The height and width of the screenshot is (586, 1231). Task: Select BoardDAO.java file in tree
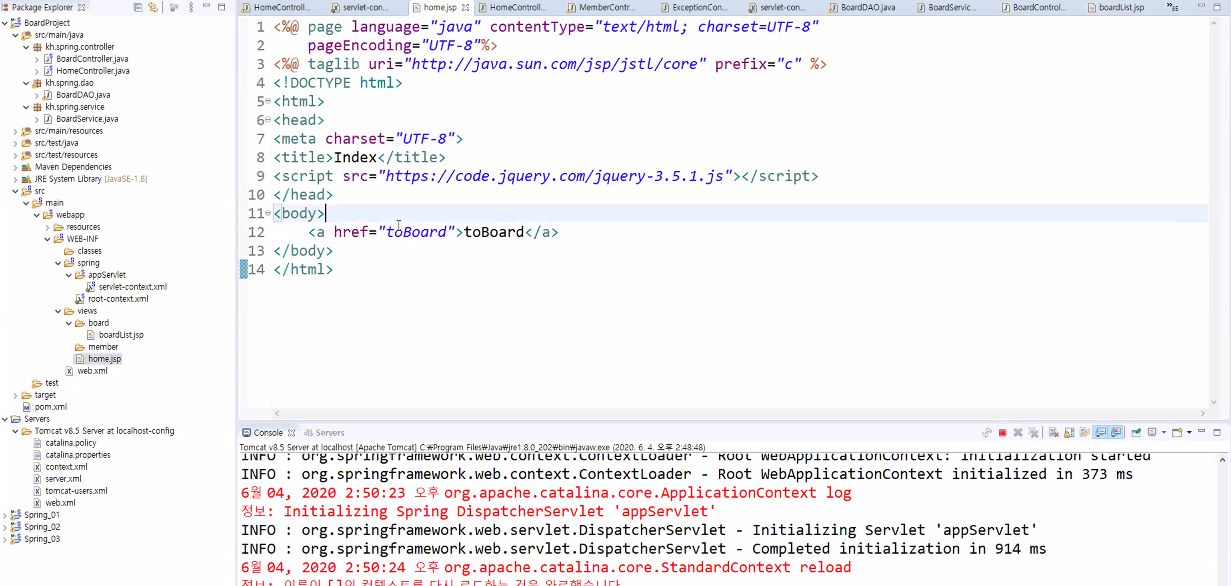82,95
